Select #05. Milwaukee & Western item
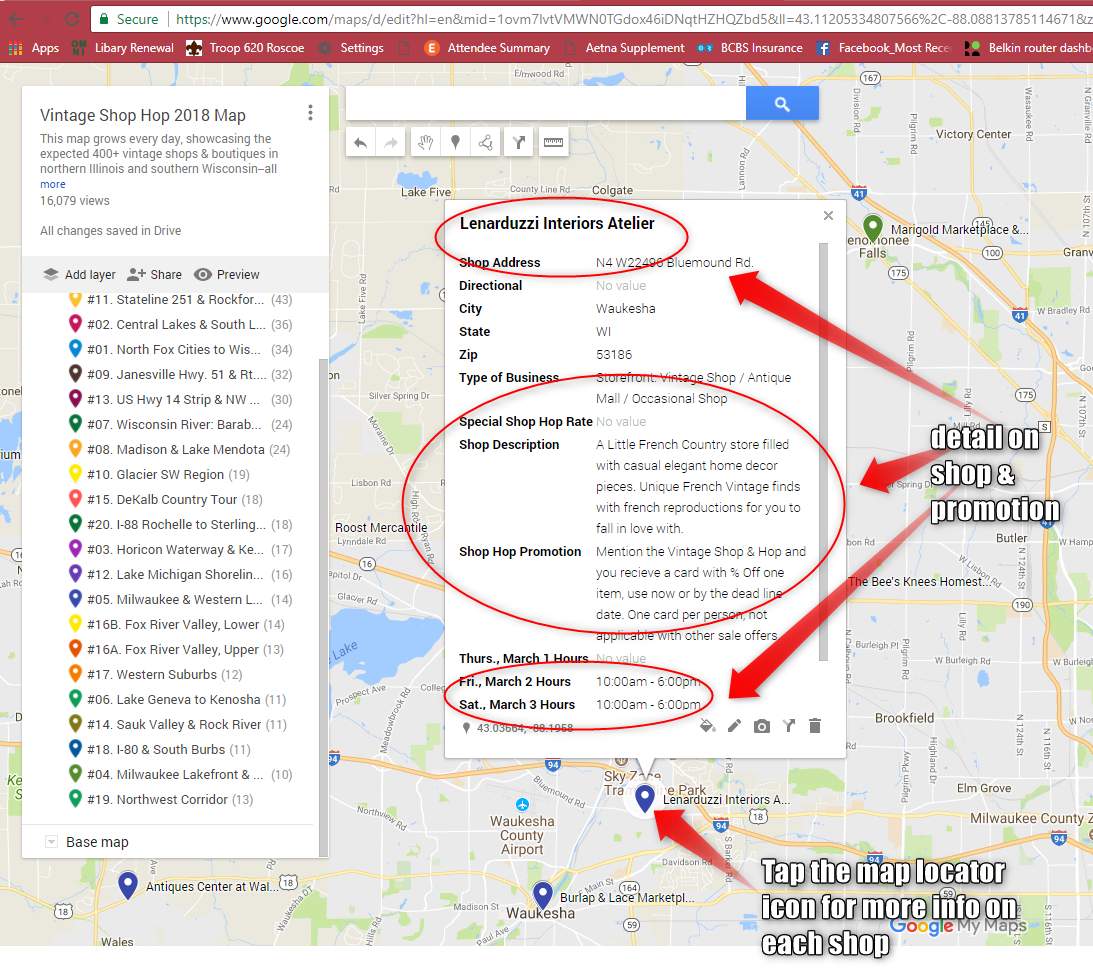The image size is (1093, 978). 180,599
